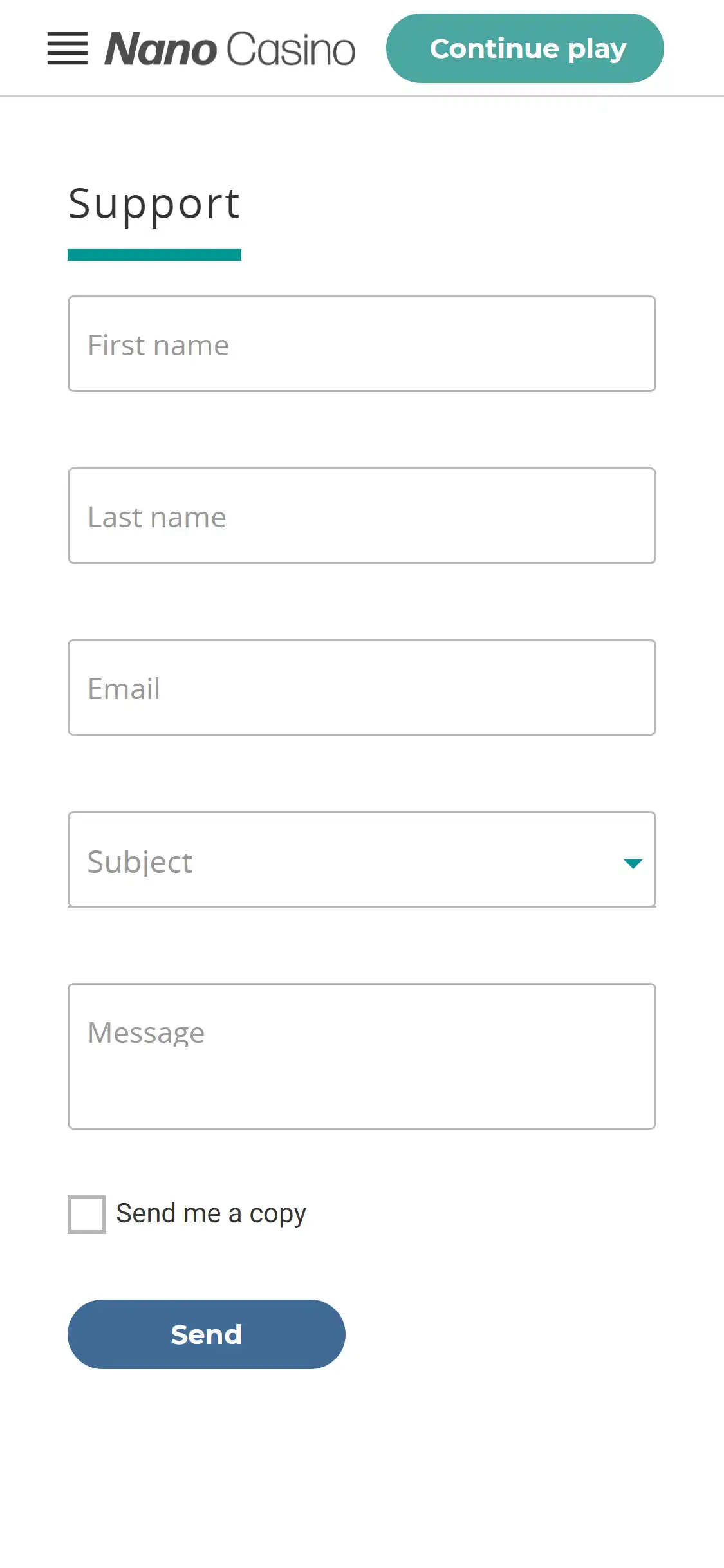Open the Subject dropdown
The height and width of the screenshot is (1568, 724).
tap(362, 859)
